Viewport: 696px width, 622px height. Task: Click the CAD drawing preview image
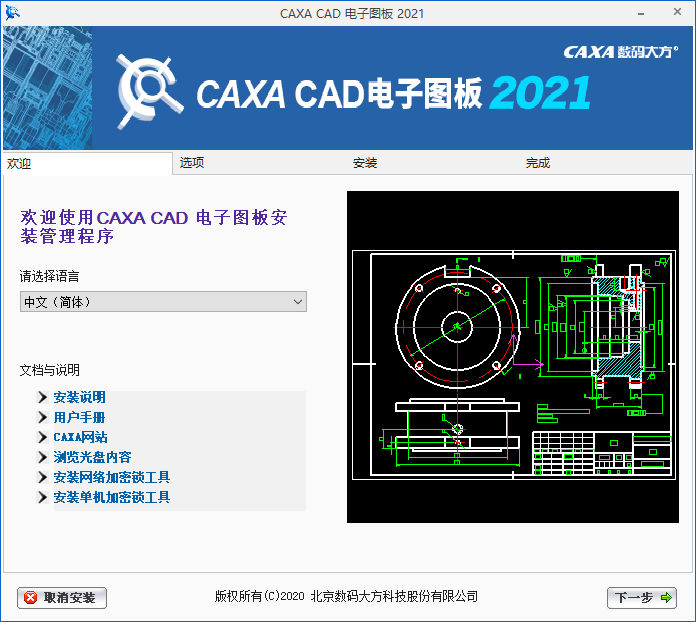(x=513, y=357)
